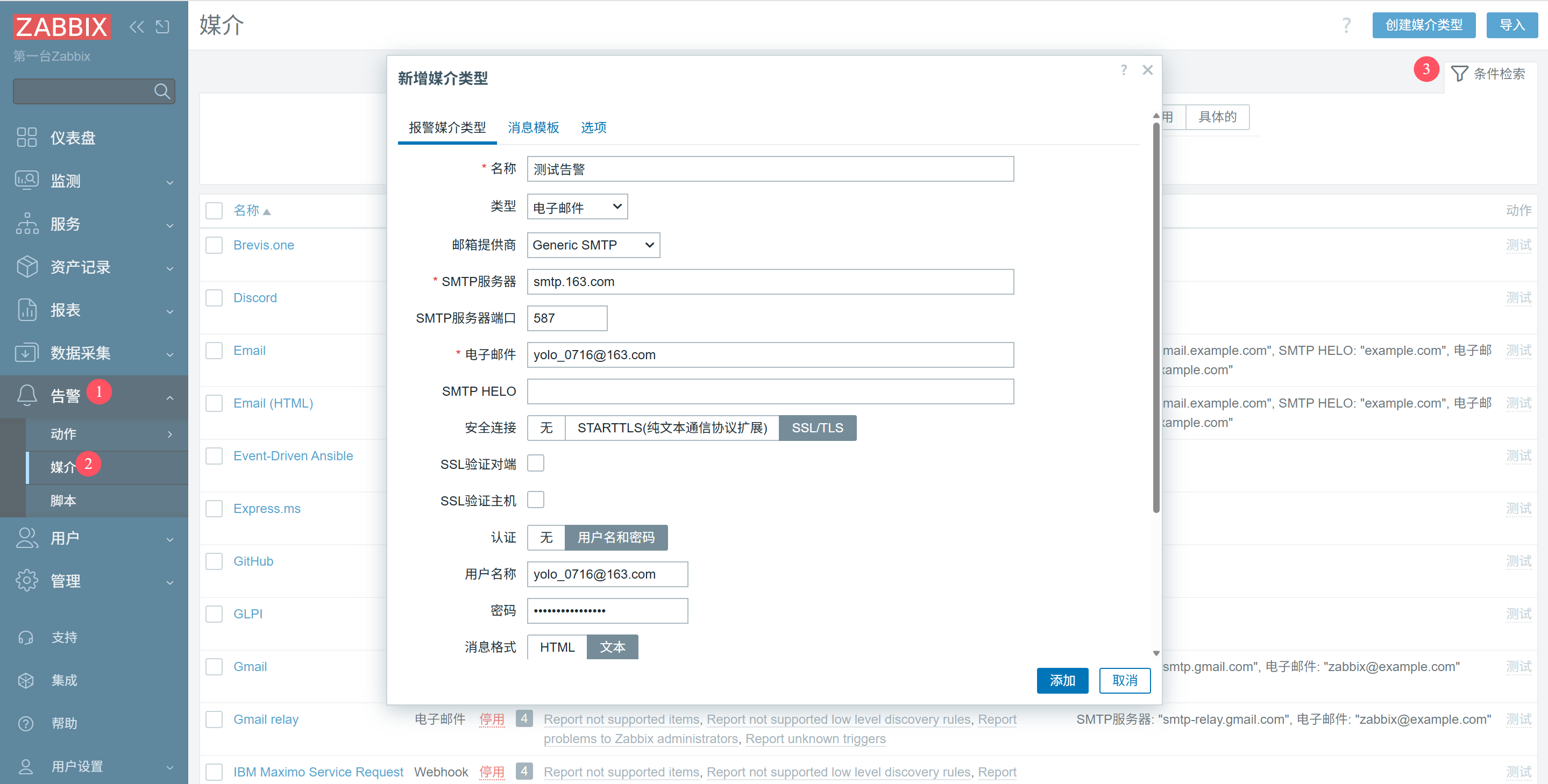Viewport: 1548px width, 784px height.
Task: Click the 资产记录 inventory cube icon
Action: pyautogui.click(x=26, y=266)
